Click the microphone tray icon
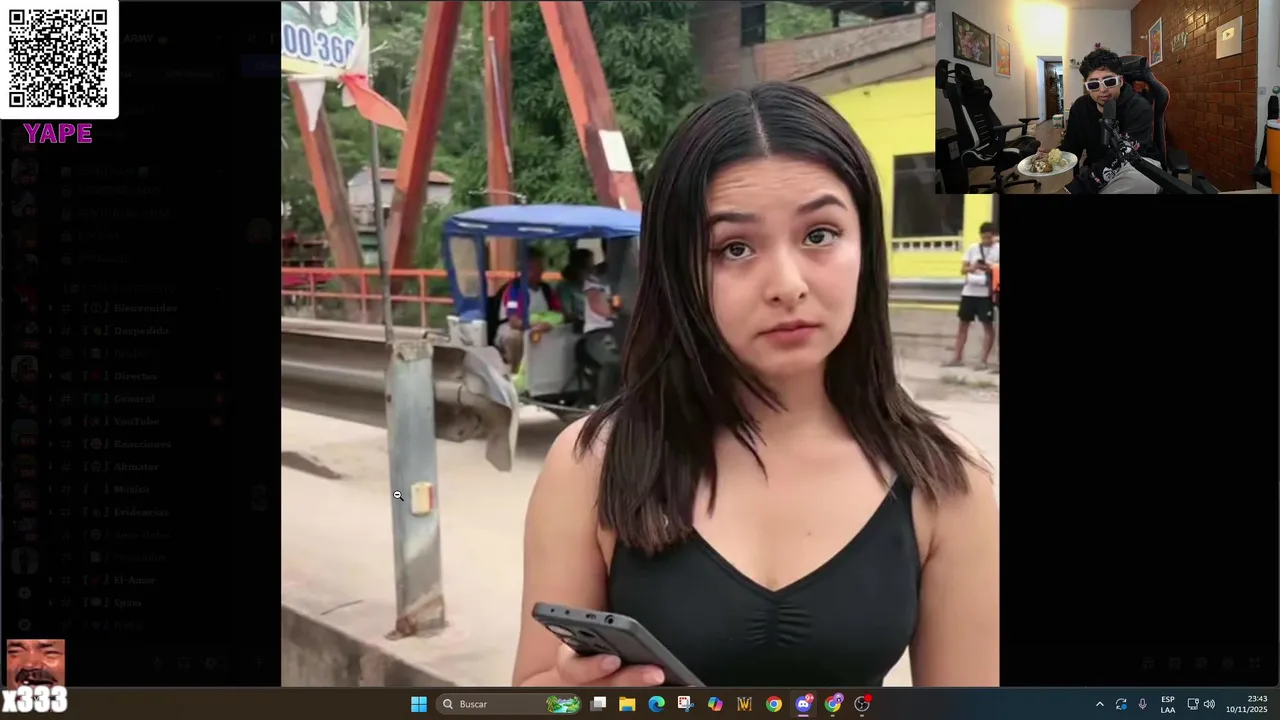This screenshot has height=720, width=1280. coord(1142,704)
